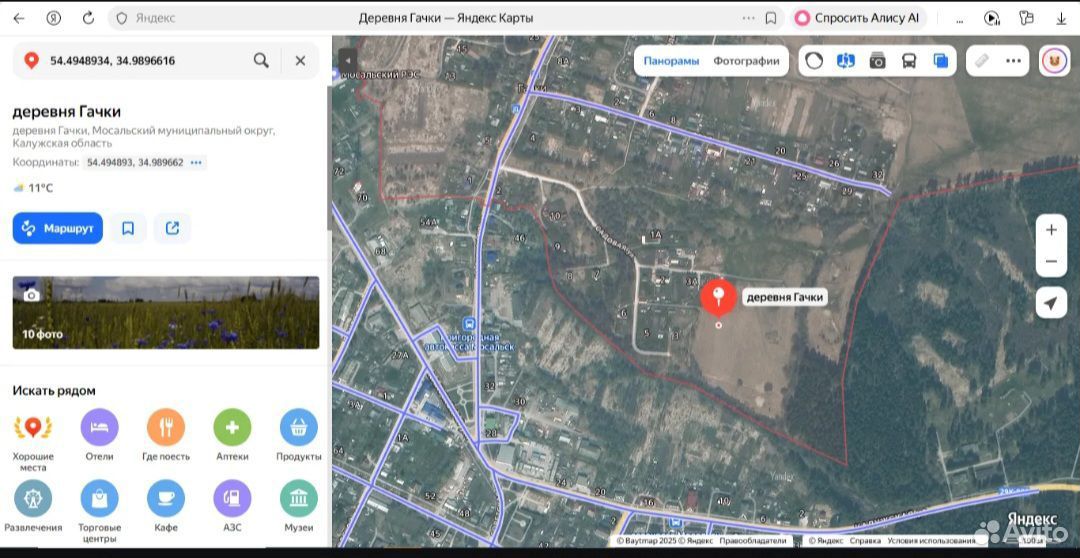This screenshot has width=1080, height=558.
Task: Collapse the side panel with the arrow tab
Action: (349, 60)
